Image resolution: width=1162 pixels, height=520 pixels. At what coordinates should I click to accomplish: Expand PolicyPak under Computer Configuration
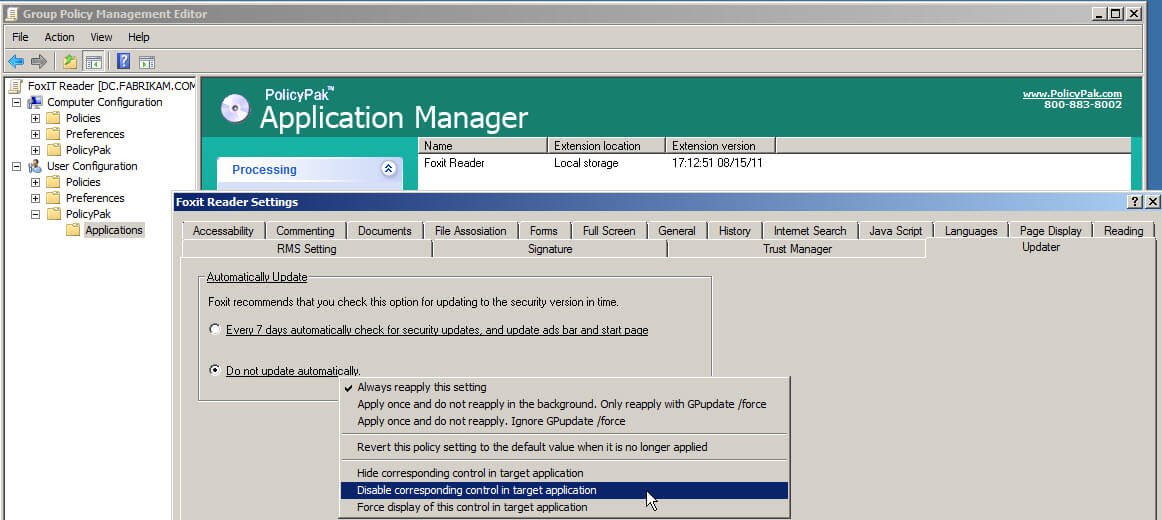click(35, 150)
